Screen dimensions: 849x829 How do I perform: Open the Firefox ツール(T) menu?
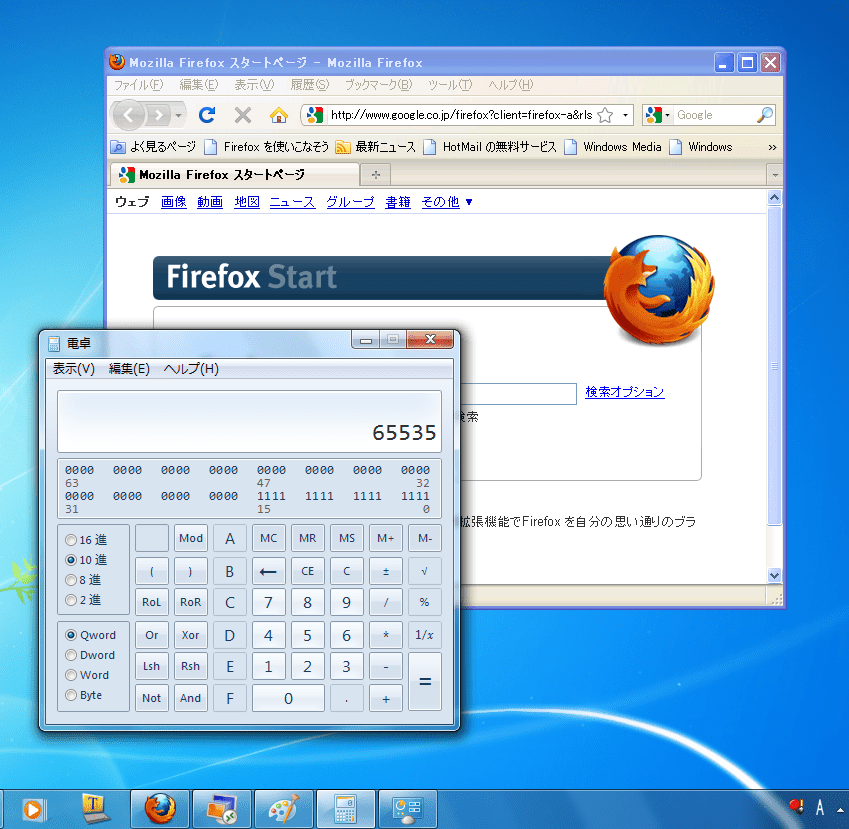pyautogui.click(x=450, y=84)
